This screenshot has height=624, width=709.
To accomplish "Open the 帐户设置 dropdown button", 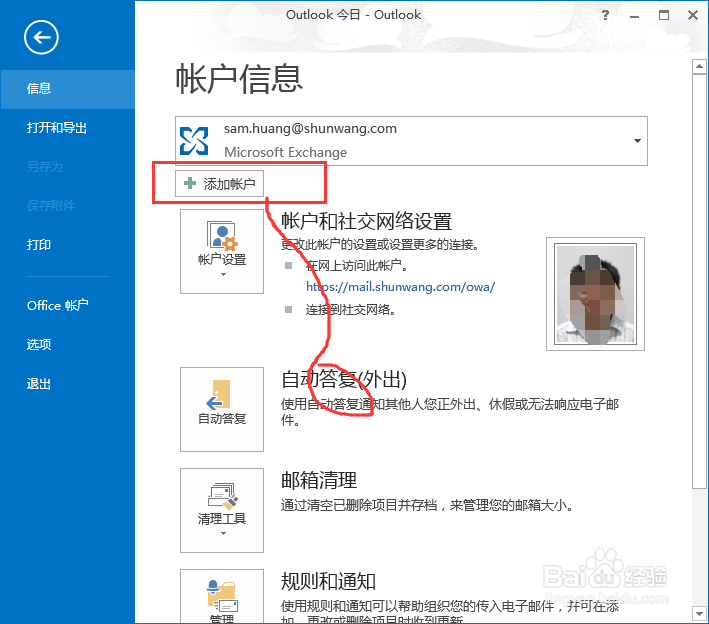I will pyautogui.click(x=222, y=251).
